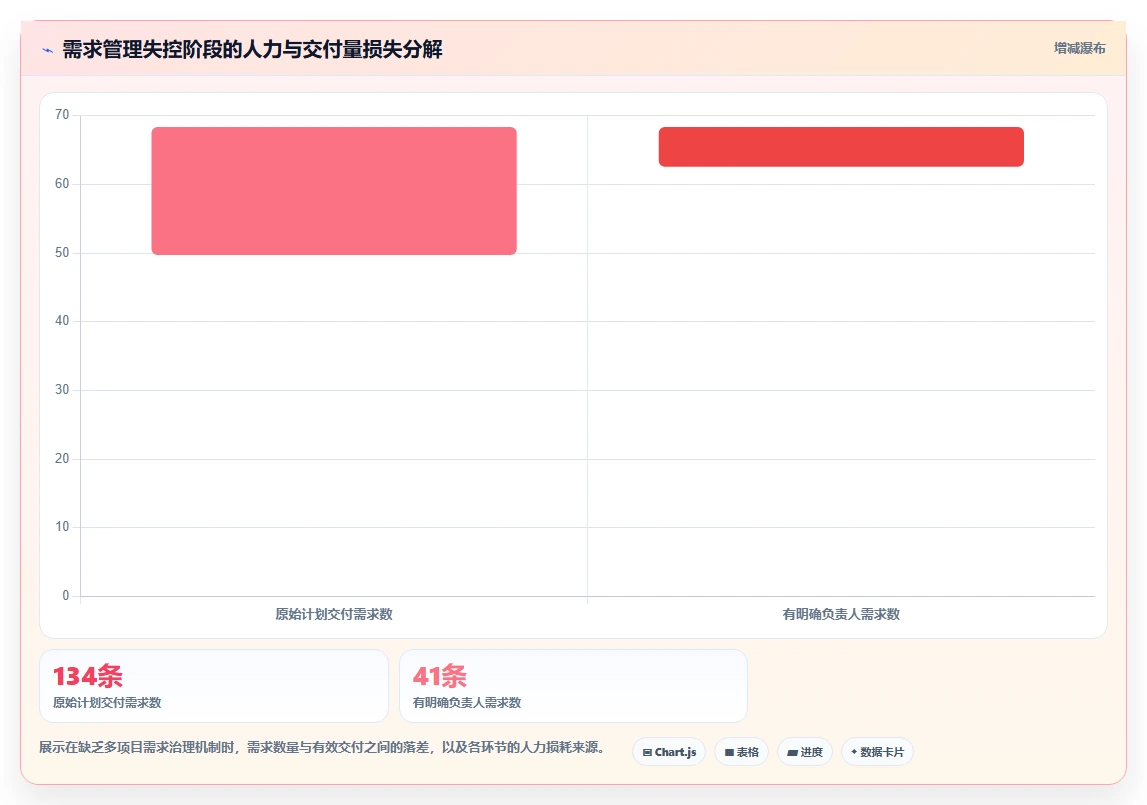Click the x-axis label 有明确负责人需求数

pyautogui.click(x=840, y=614)
